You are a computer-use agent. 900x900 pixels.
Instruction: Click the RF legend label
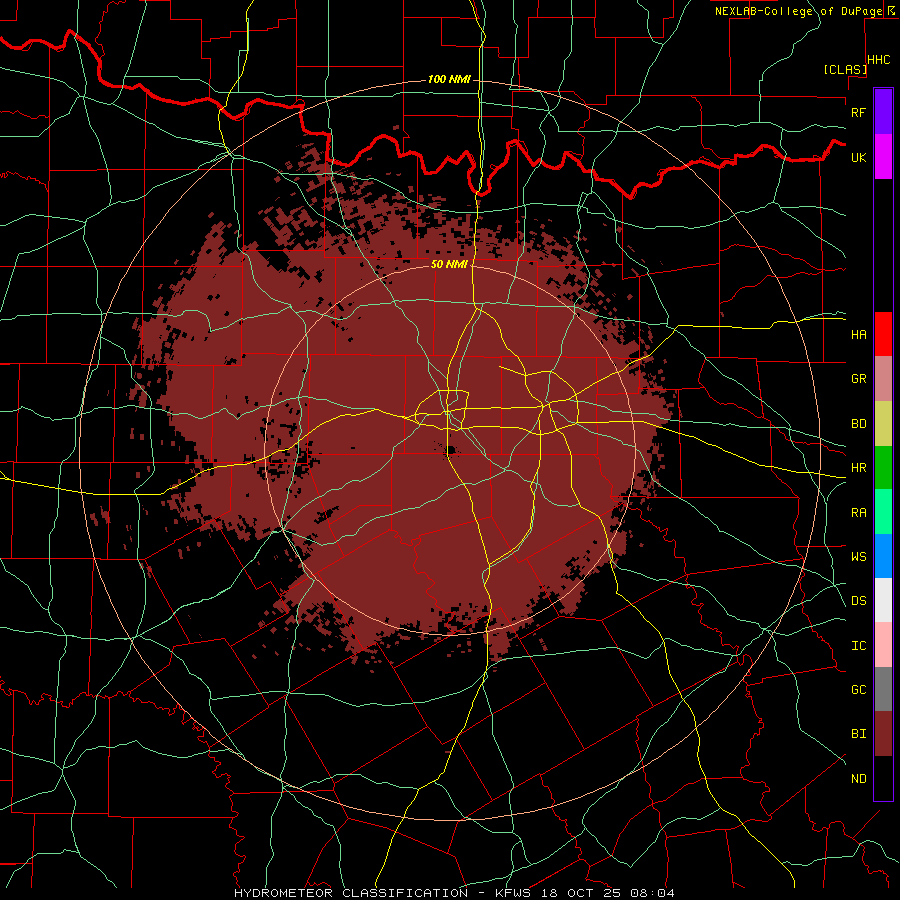pos(858,112)
